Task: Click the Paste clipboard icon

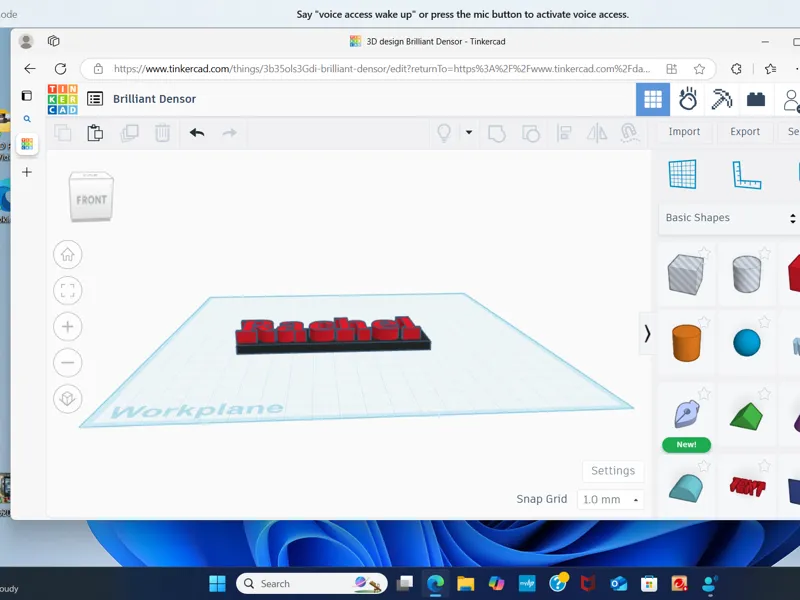Action: tap(95, 133)
